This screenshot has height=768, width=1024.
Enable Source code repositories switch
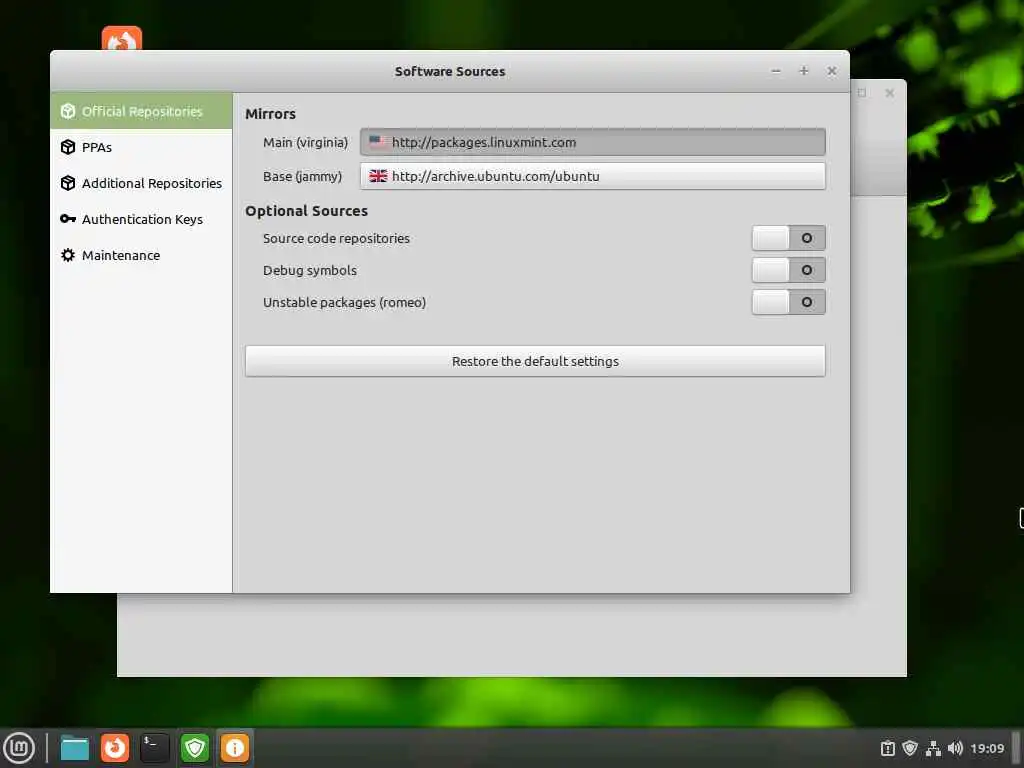[x=788, y=238]
